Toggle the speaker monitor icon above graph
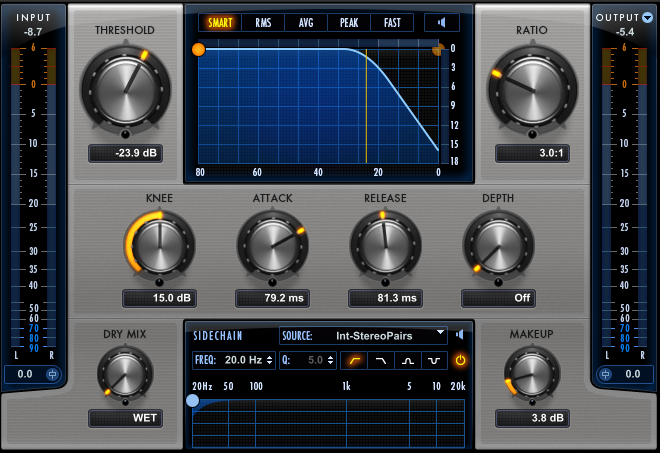Viewport: 660px width, 453px height. (442, 23)
